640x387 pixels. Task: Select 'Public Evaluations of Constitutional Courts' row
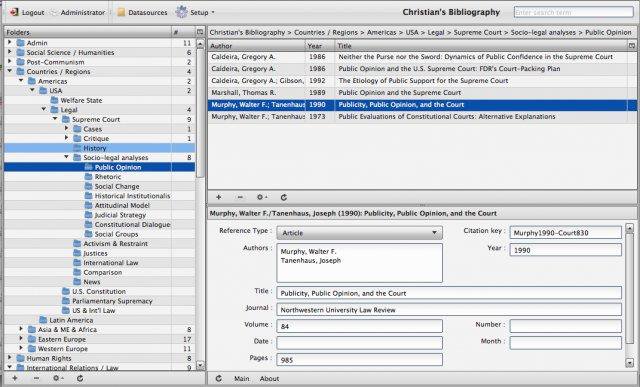(422, 116)
